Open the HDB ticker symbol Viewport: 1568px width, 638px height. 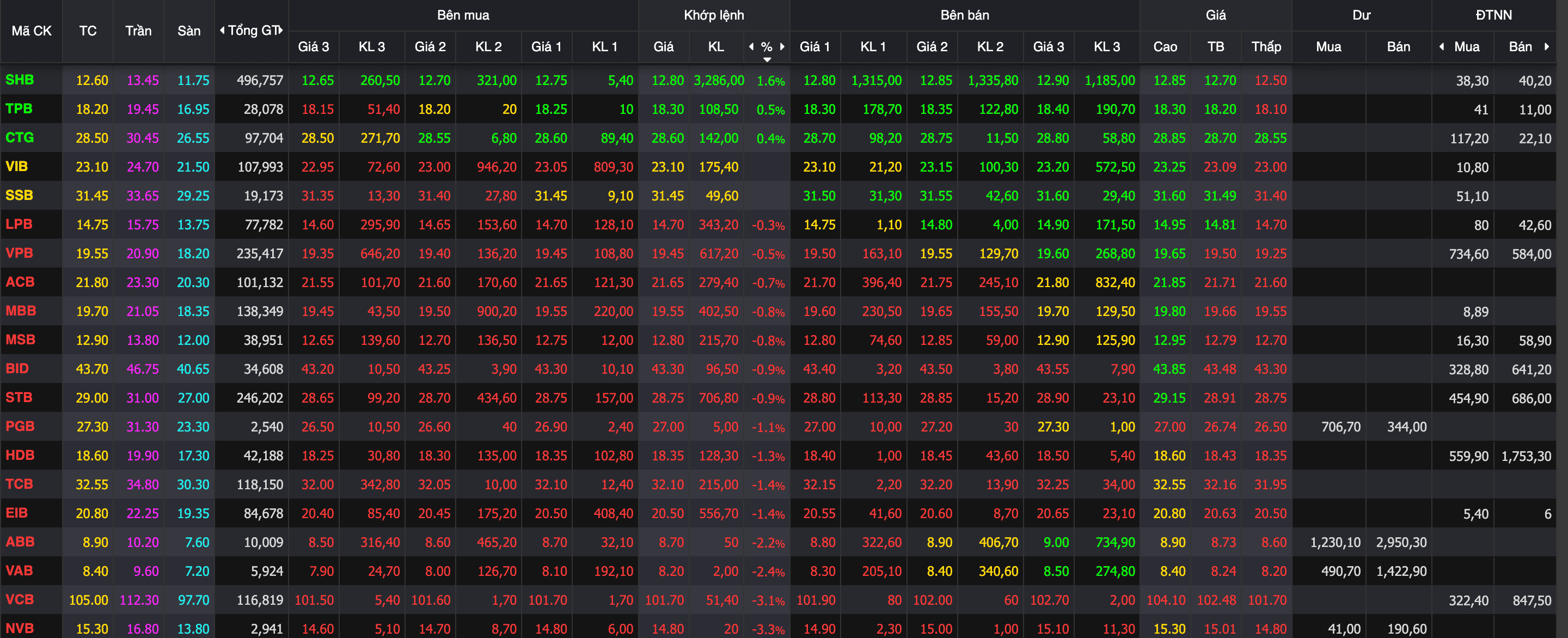(x=20, y=455)
